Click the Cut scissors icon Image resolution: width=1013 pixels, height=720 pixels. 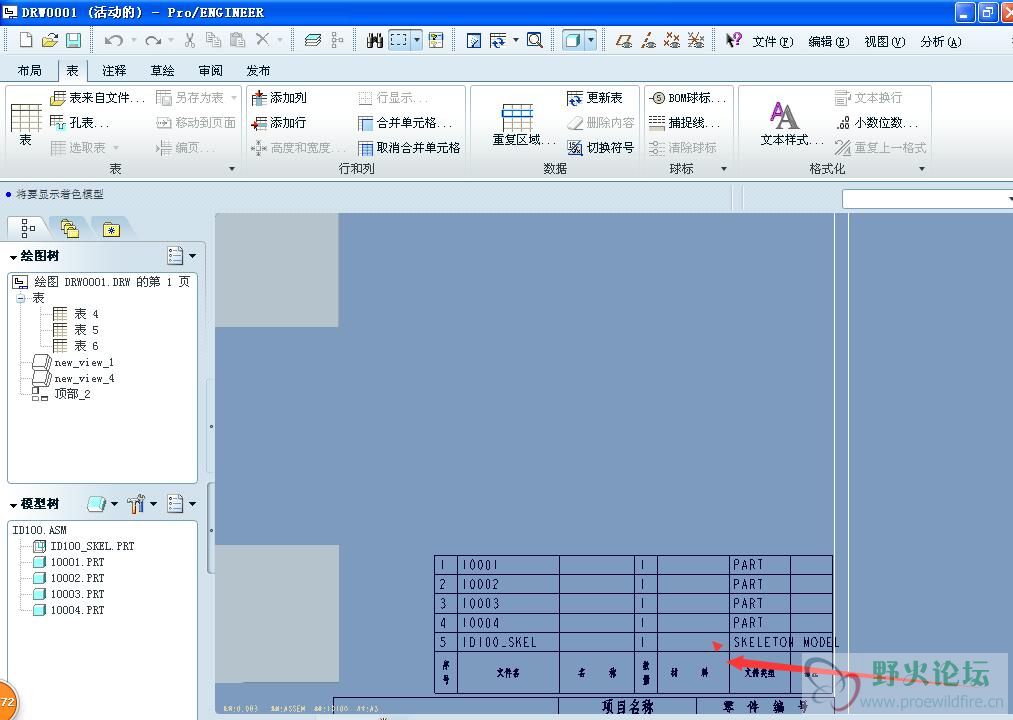[189, 41]
